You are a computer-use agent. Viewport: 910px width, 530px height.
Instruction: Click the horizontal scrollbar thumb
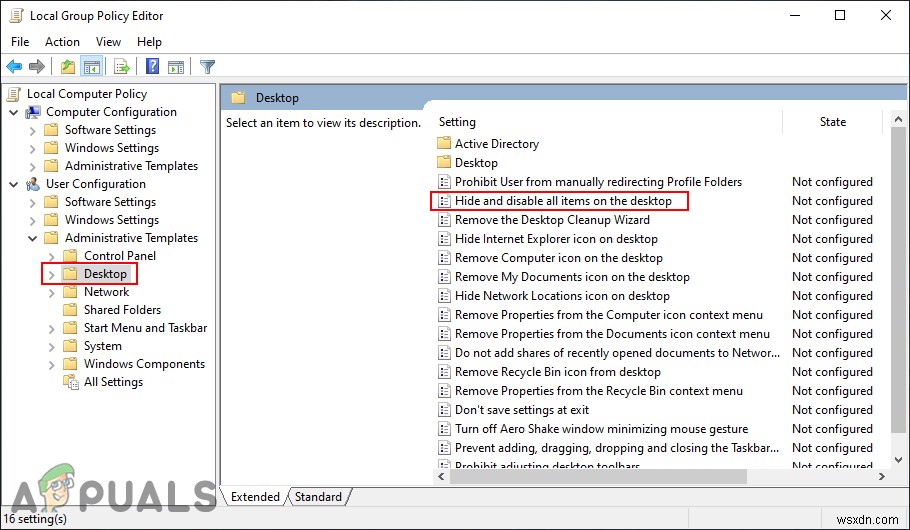[x=598, y=477]
